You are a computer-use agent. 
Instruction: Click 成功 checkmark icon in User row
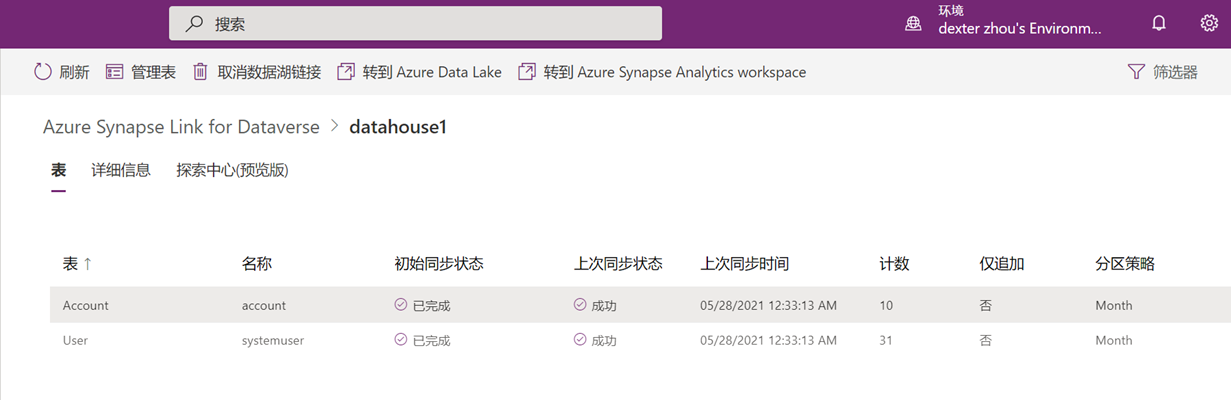pos(580,340)
